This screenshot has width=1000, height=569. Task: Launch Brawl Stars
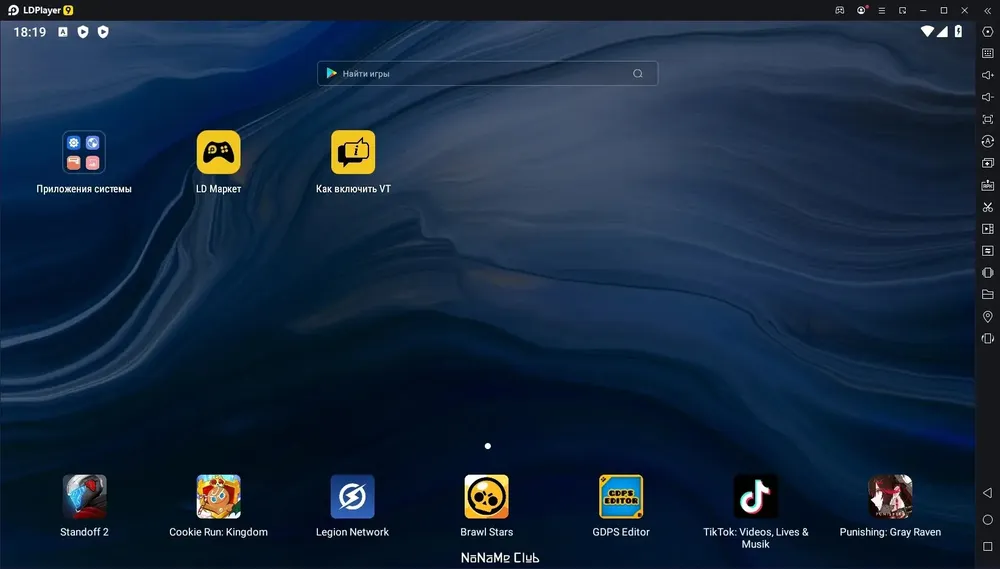pos(487,496)
